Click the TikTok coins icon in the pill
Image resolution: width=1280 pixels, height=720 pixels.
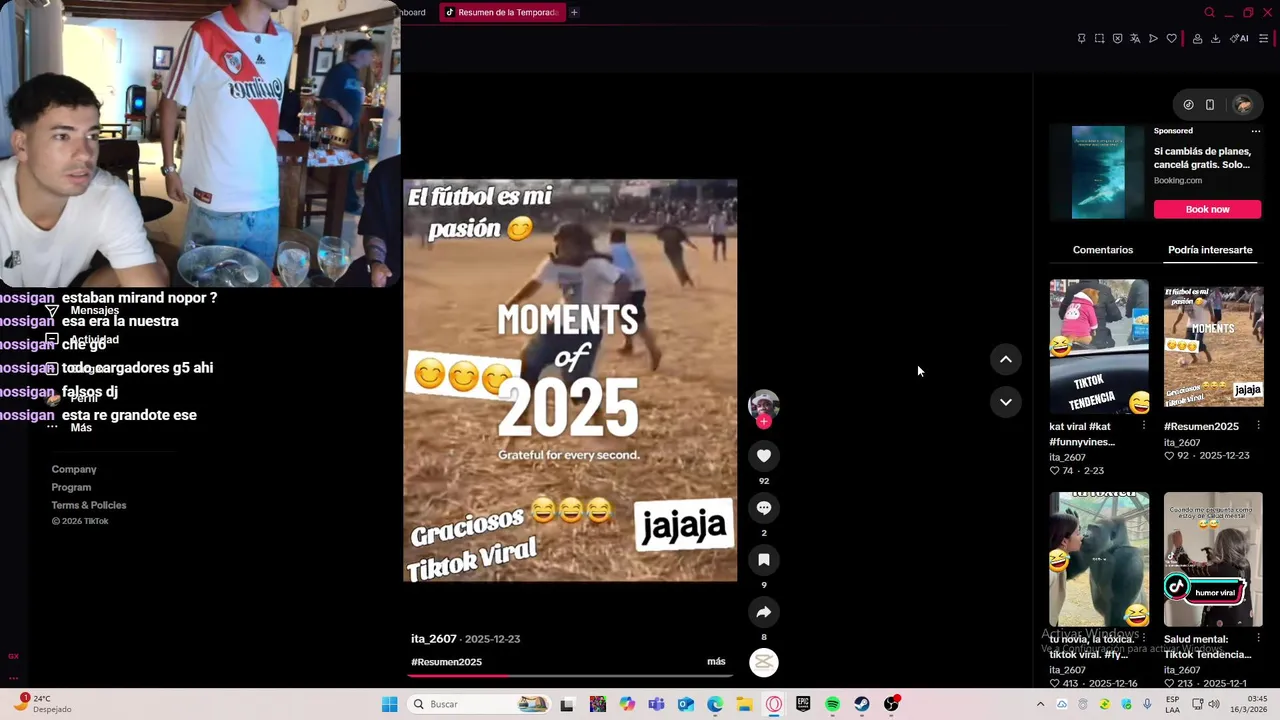(x=1188, y=104)
